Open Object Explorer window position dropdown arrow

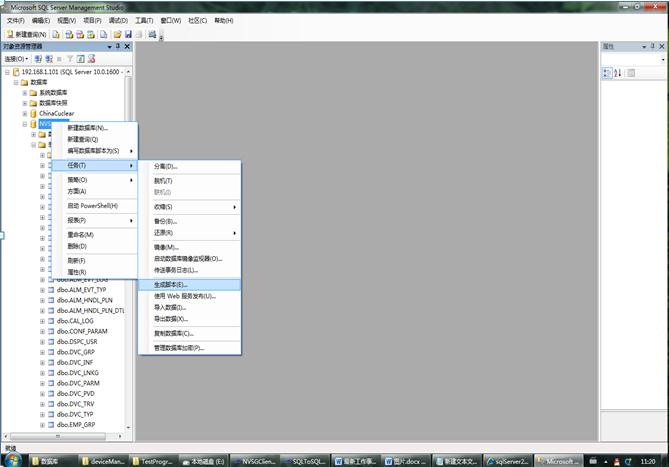click(x=110, y=46)
